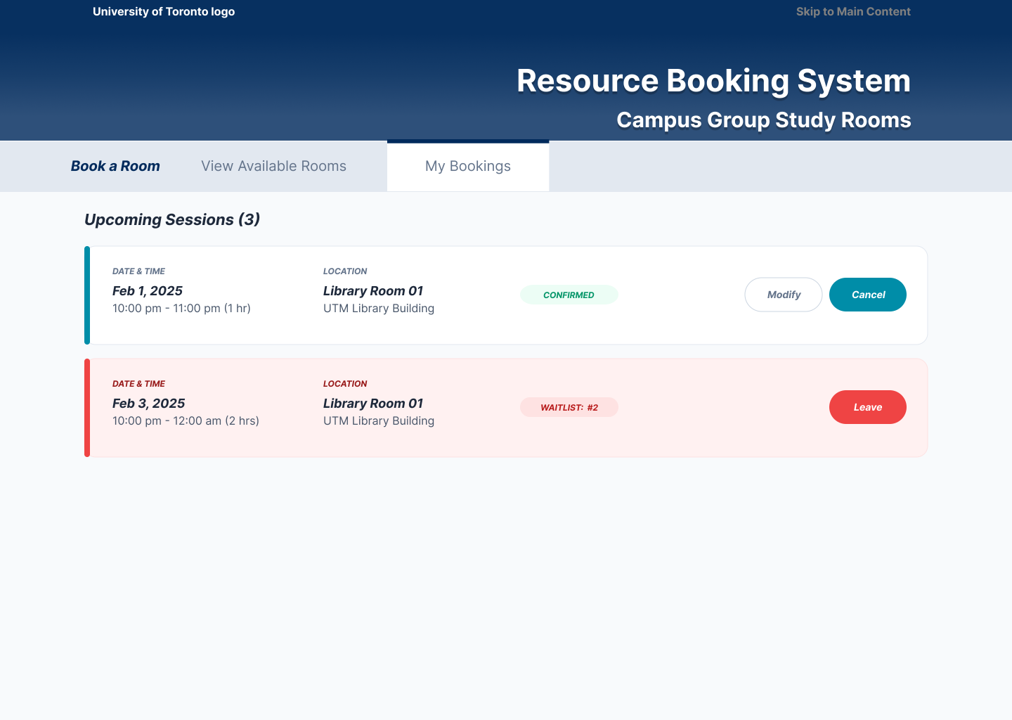The height and width of the screenshot is (720, 1012).
Task: Cancel the Feb 1 confirmed booking
Action: 867,294
